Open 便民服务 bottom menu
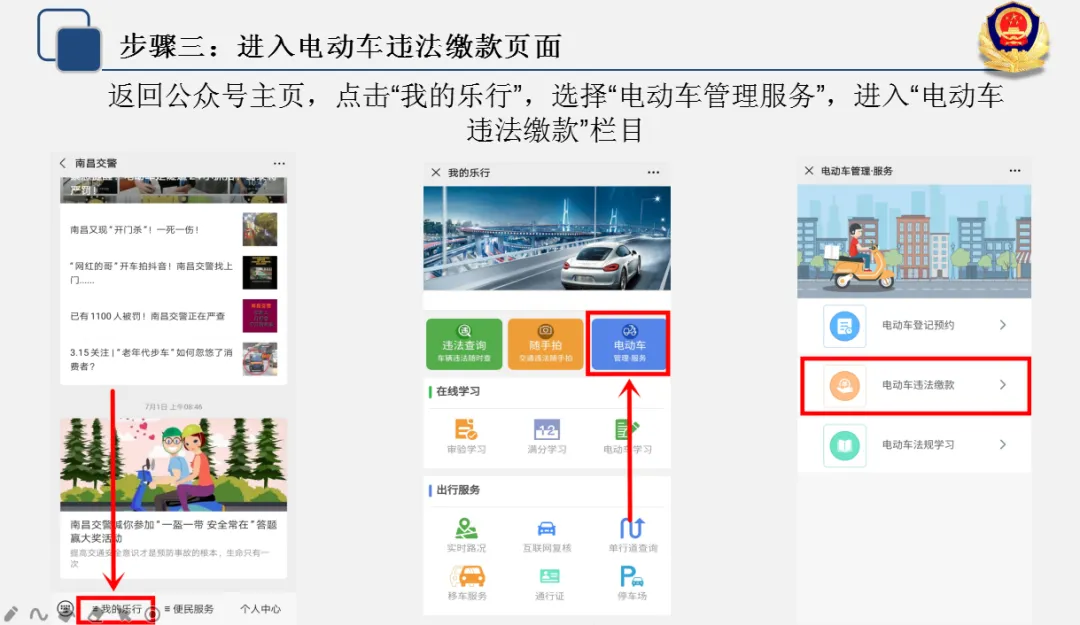The height and width of the screenshot is (625, 1080). 189,609
